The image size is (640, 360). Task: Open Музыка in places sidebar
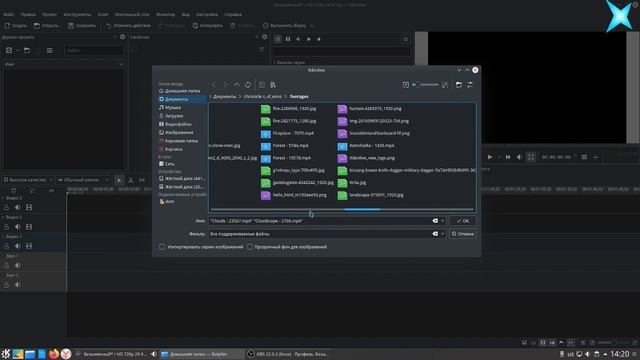pyautogui.click(x=170, y=107)
